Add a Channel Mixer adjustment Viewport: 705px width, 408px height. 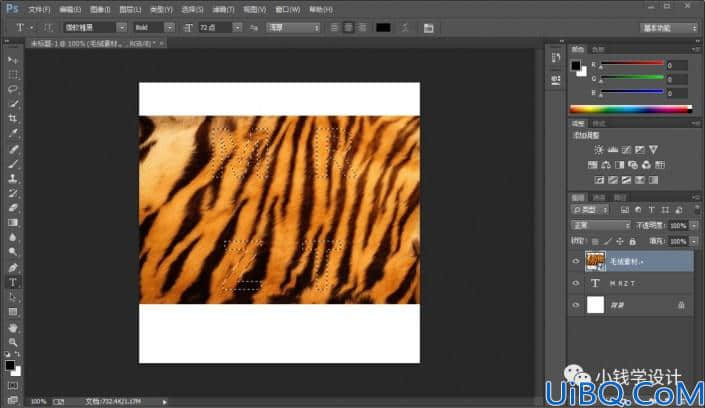pos(646,165)
